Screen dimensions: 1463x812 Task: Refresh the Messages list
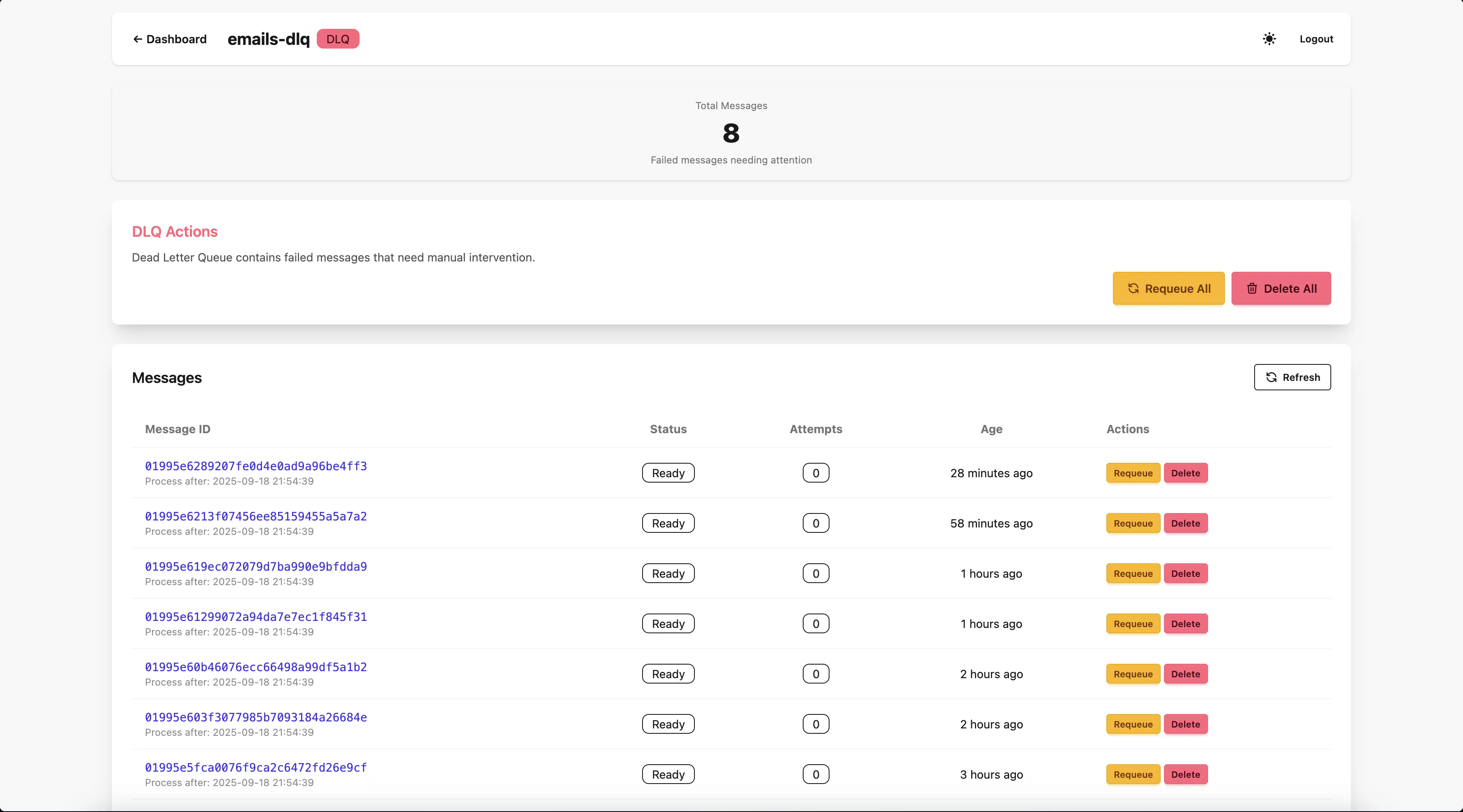click(1292, 377)
